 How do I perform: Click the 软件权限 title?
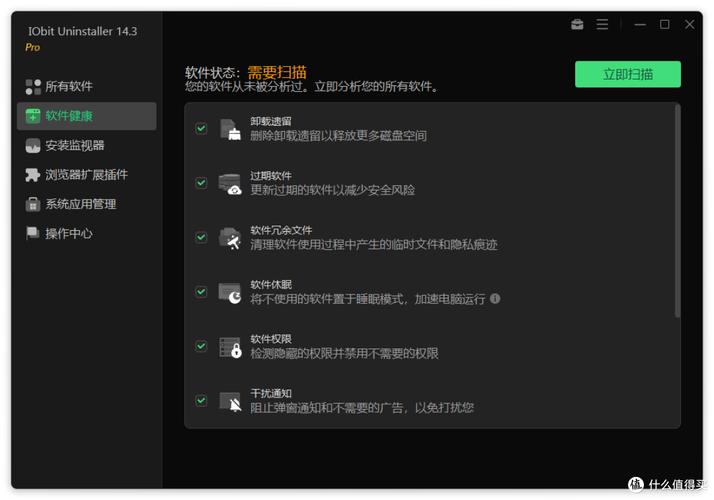[x=270, y=339]
